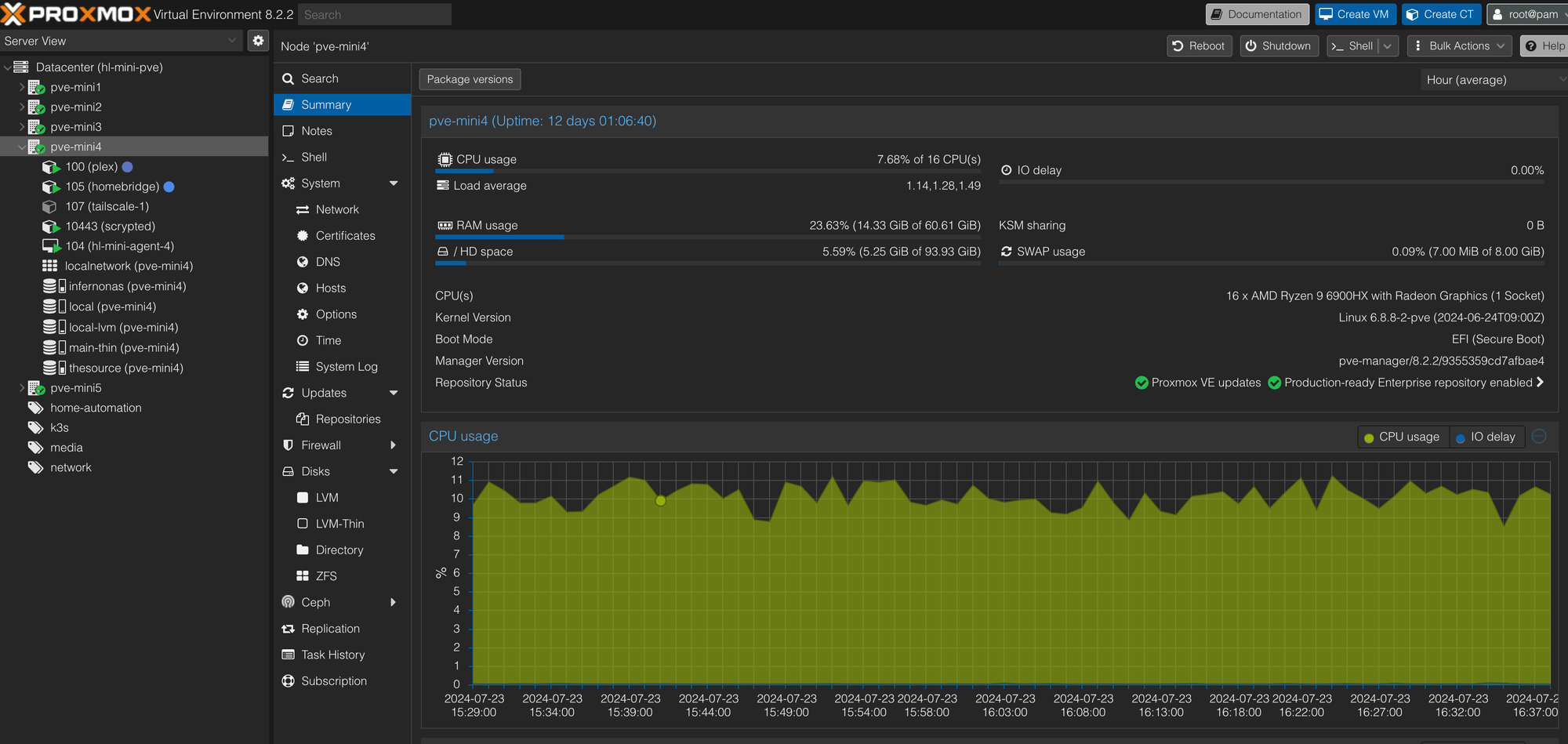Viewport: 1568px width, 744px height.
Task: Click the Directory folder icon
Action: [303, 550]
